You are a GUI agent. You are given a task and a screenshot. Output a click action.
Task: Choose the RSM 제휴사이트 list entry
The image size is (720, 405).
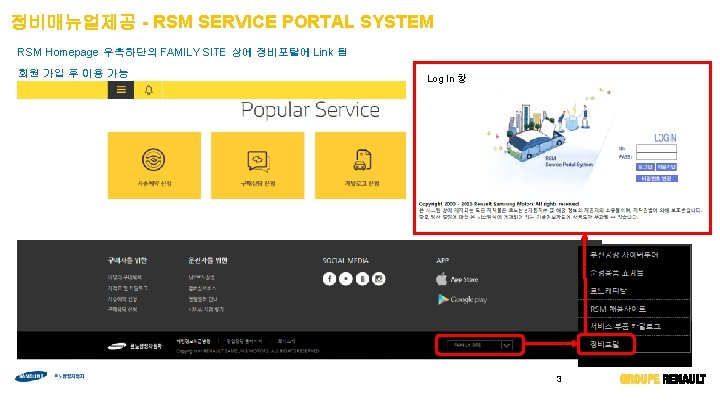pos(618,309)
